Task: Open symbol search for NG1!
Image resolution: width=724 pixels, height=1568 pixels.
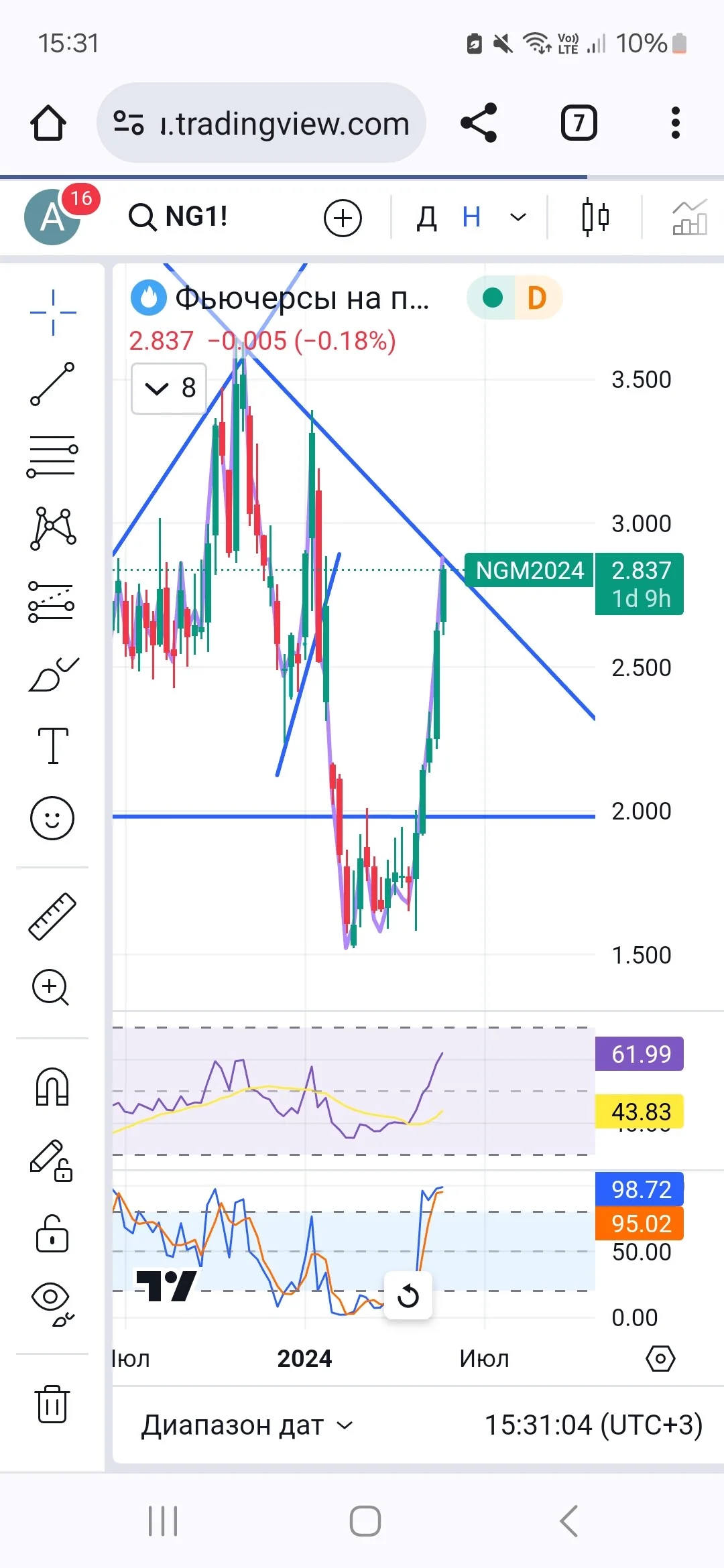Action: point(178,217)
